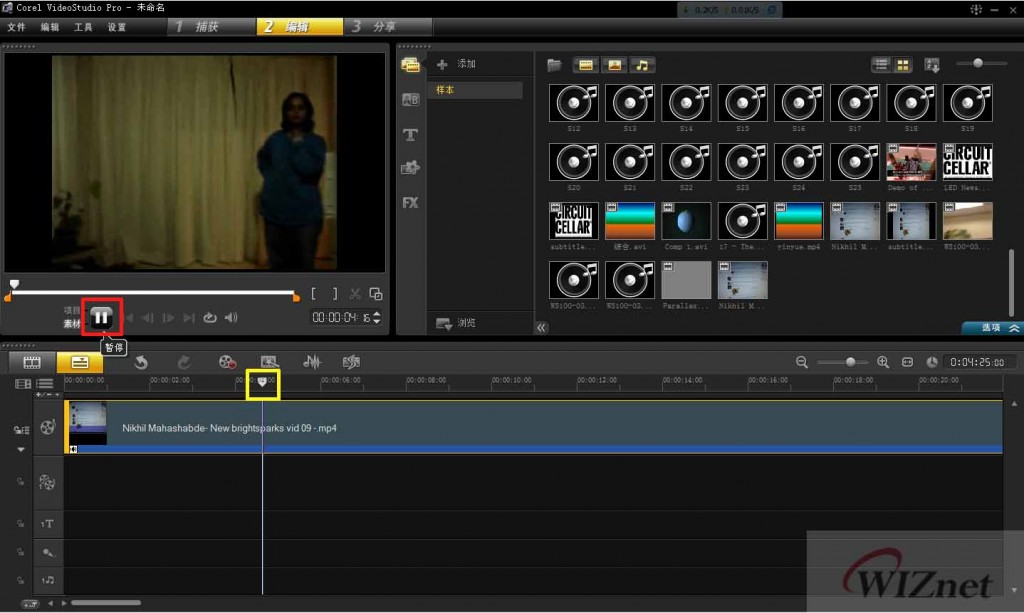The image size is (1024, 613).
Task: Click the 添加 add folder button
Action: (x=457, y=64)
